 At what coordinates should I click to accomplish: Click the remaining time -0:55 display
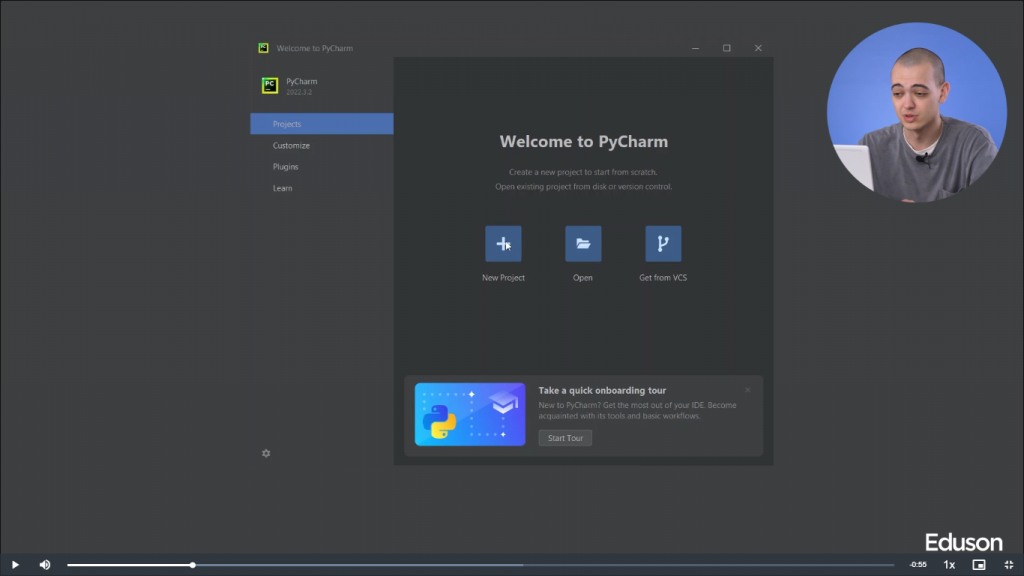(918, 565)
